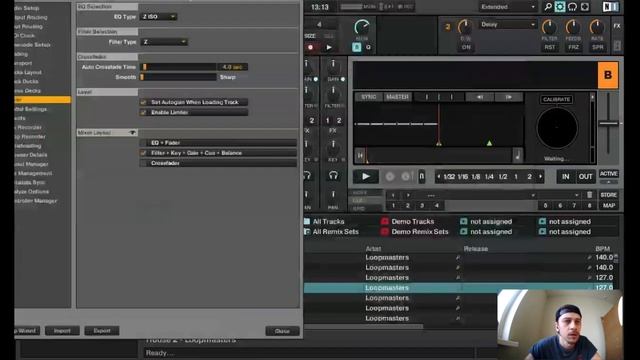Open the Extended layout dropdown
The height and width of the screenshot is (360, 640).
[x=508, y=7]
